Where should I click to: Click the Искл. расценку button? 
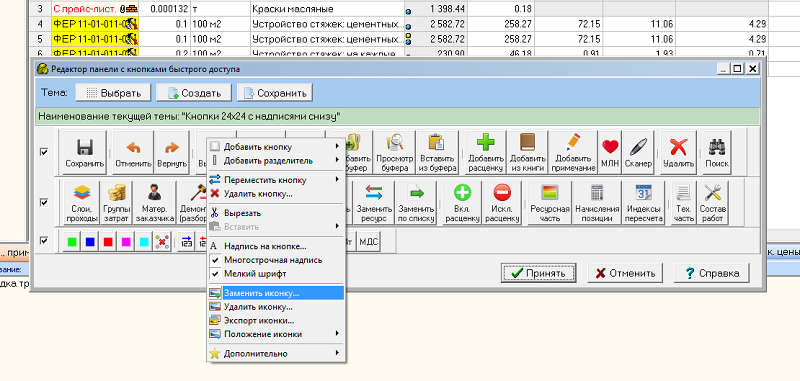(502, 202)
